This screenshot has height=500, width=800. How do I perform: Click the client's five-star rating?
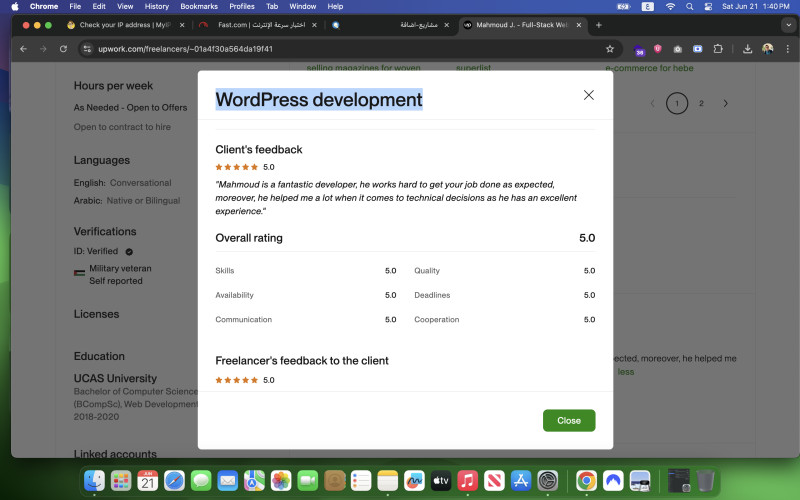pyautogui.click(x=237, y=167)
